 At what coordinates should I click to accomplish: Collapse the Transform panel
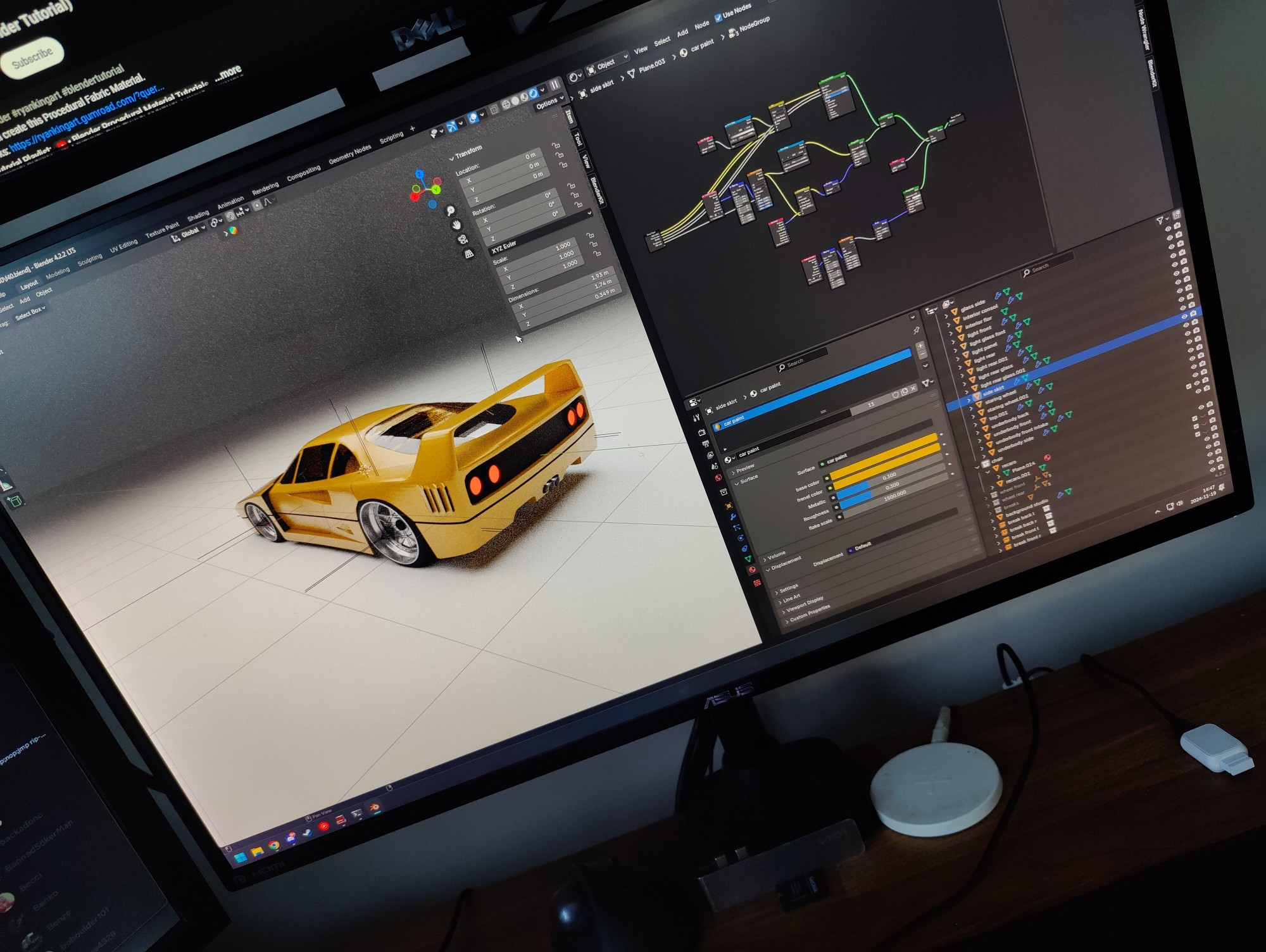point(467,153)
